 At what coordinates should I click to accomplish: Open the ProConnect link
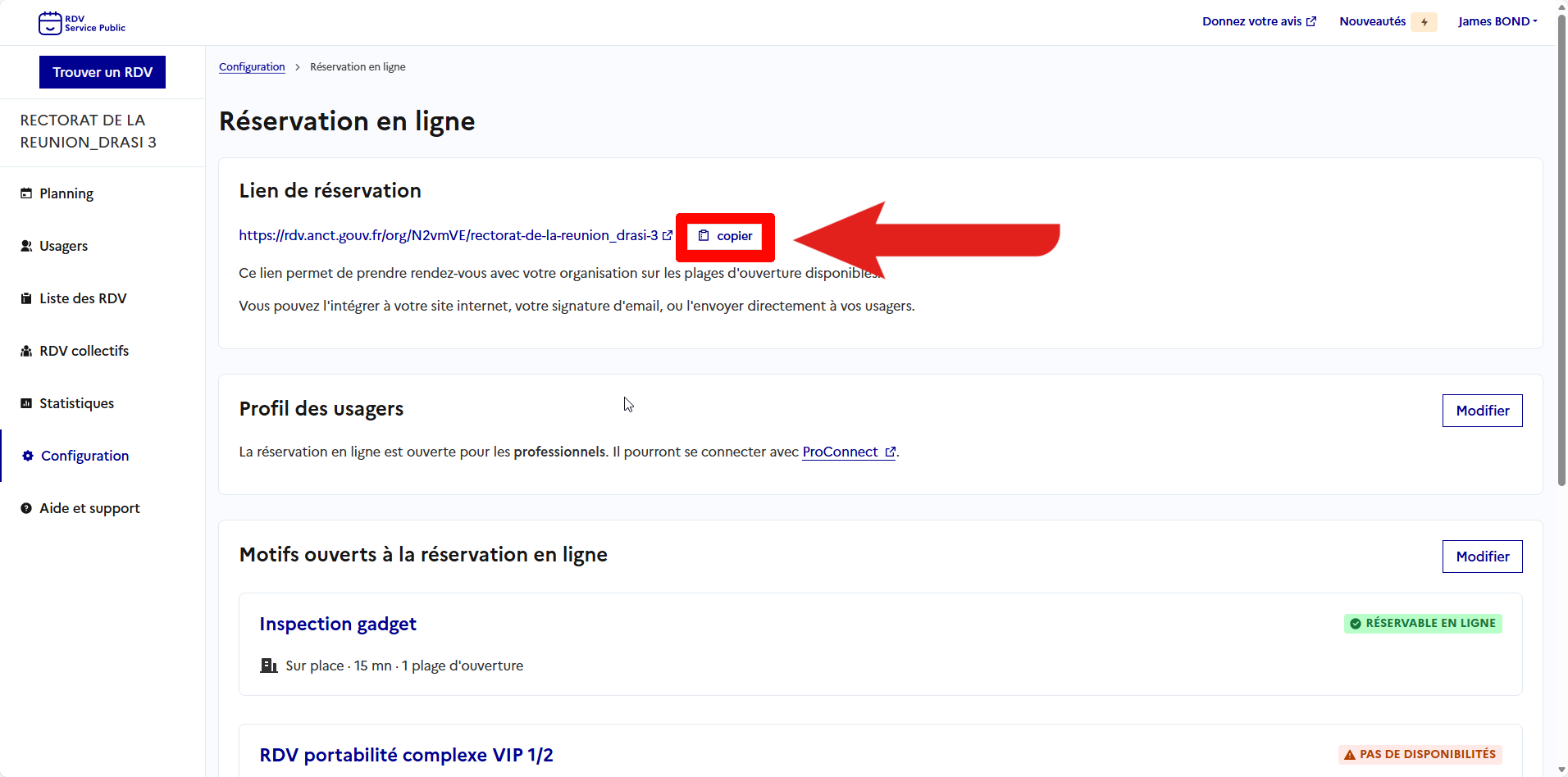tap(849, 452)
